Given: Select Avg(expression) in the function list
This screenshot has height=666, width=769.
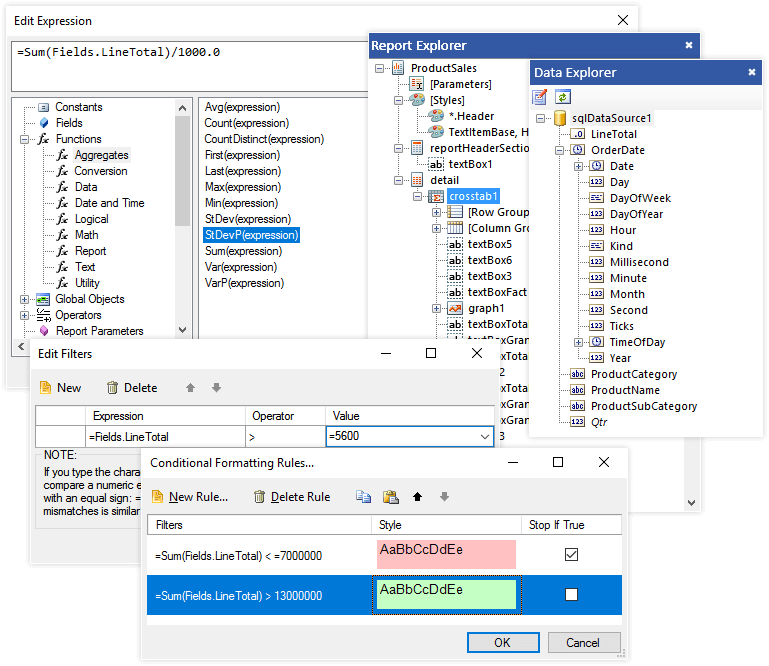Looking at the screenshot, I should [242, 107].
